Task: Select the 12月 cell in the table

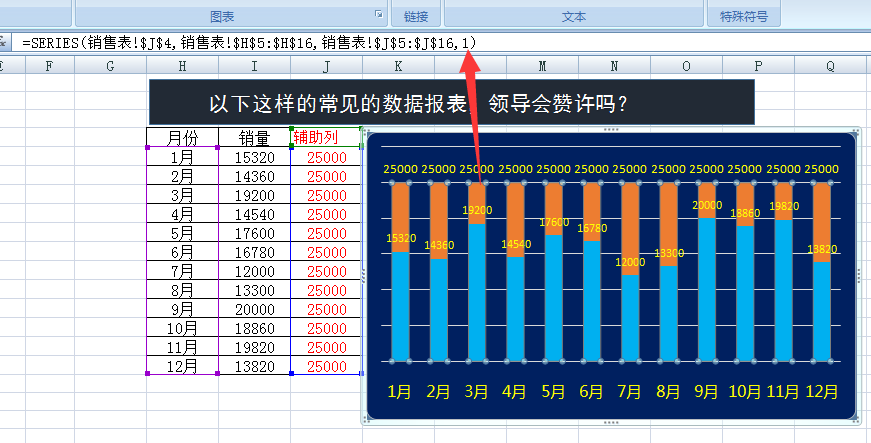Action: pos(182,366)
